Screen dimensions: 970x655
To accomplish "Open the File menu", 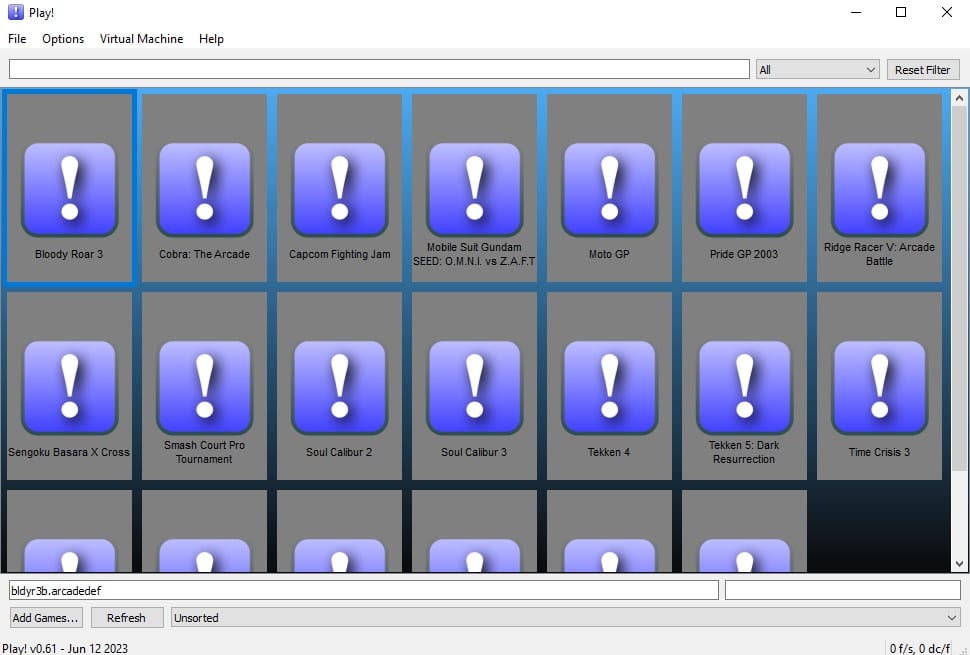I will click(x=17, y=38).
